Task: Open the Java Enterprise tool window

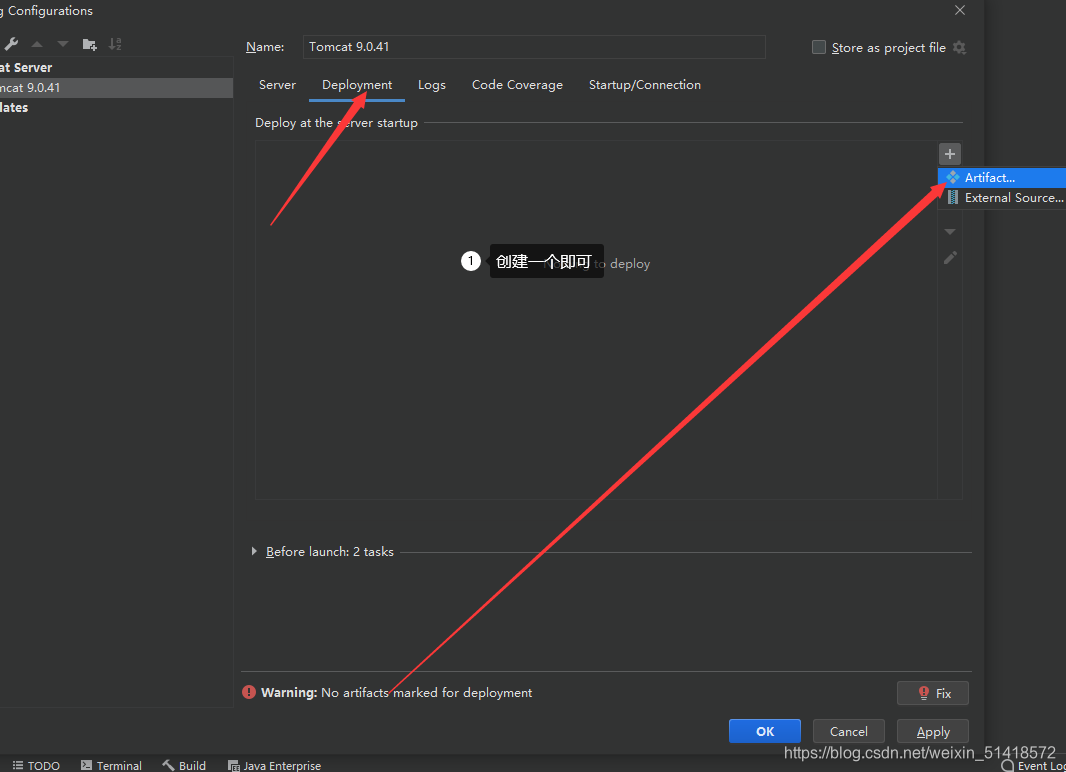Action: tap(275, 766)
